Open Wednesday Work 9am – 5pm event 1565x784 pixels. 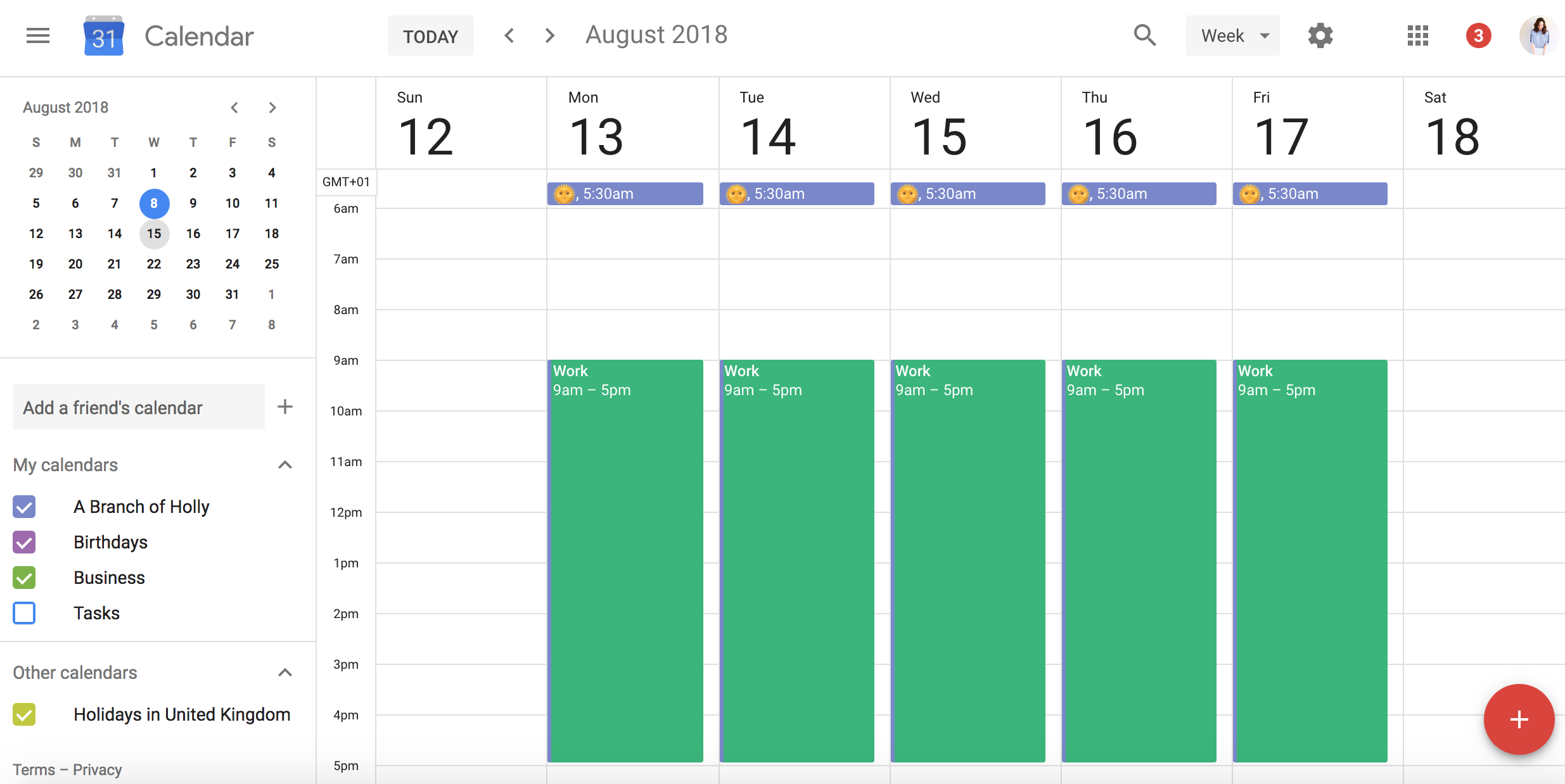click(968, 561)
